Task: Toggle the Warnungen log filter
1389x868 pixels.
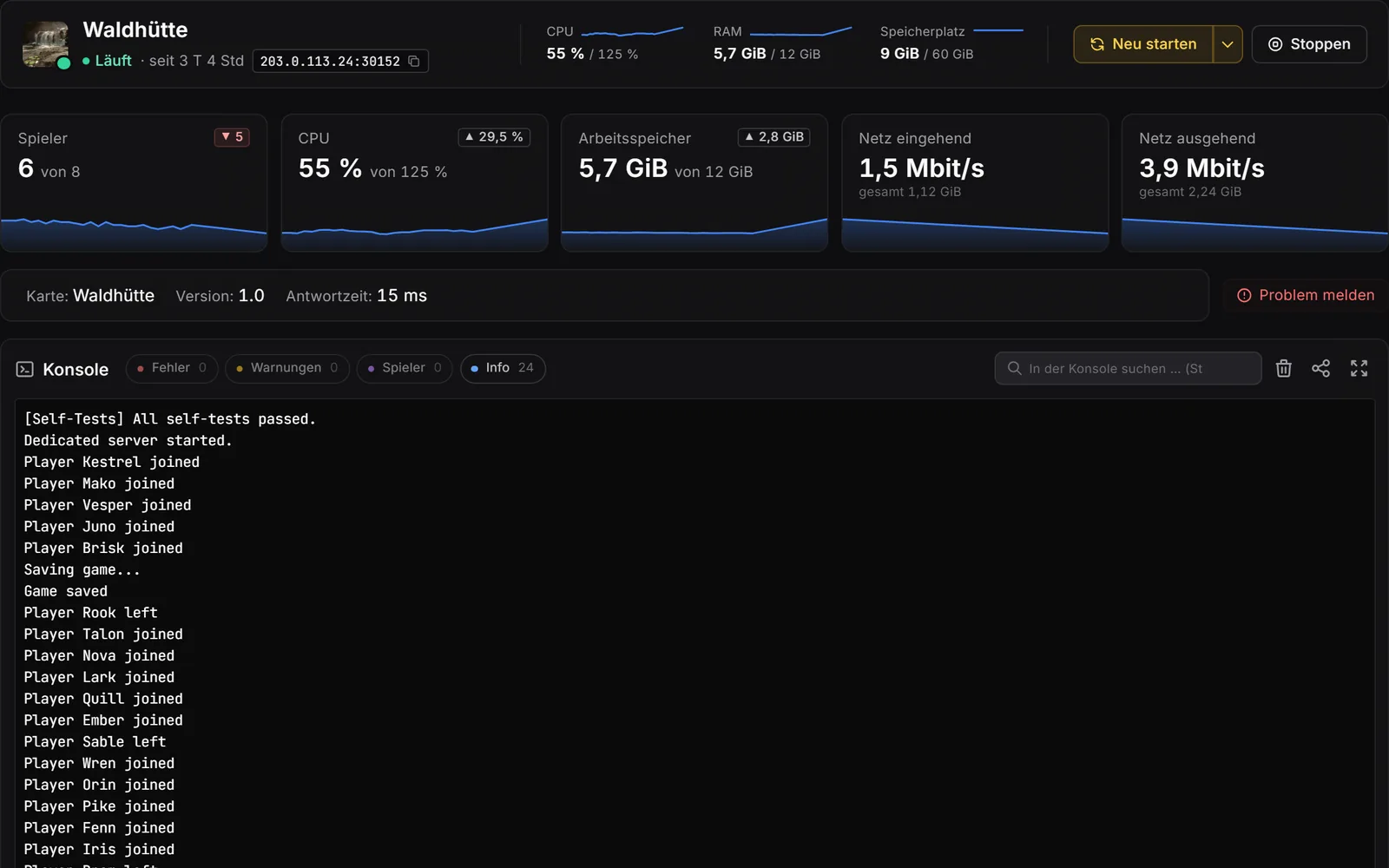Action: pyautogui.click(x=286, y=368)
